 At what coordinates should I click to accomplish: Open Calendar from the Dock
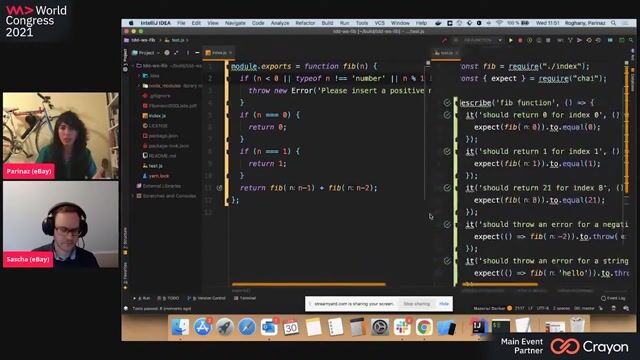(291, 327)
